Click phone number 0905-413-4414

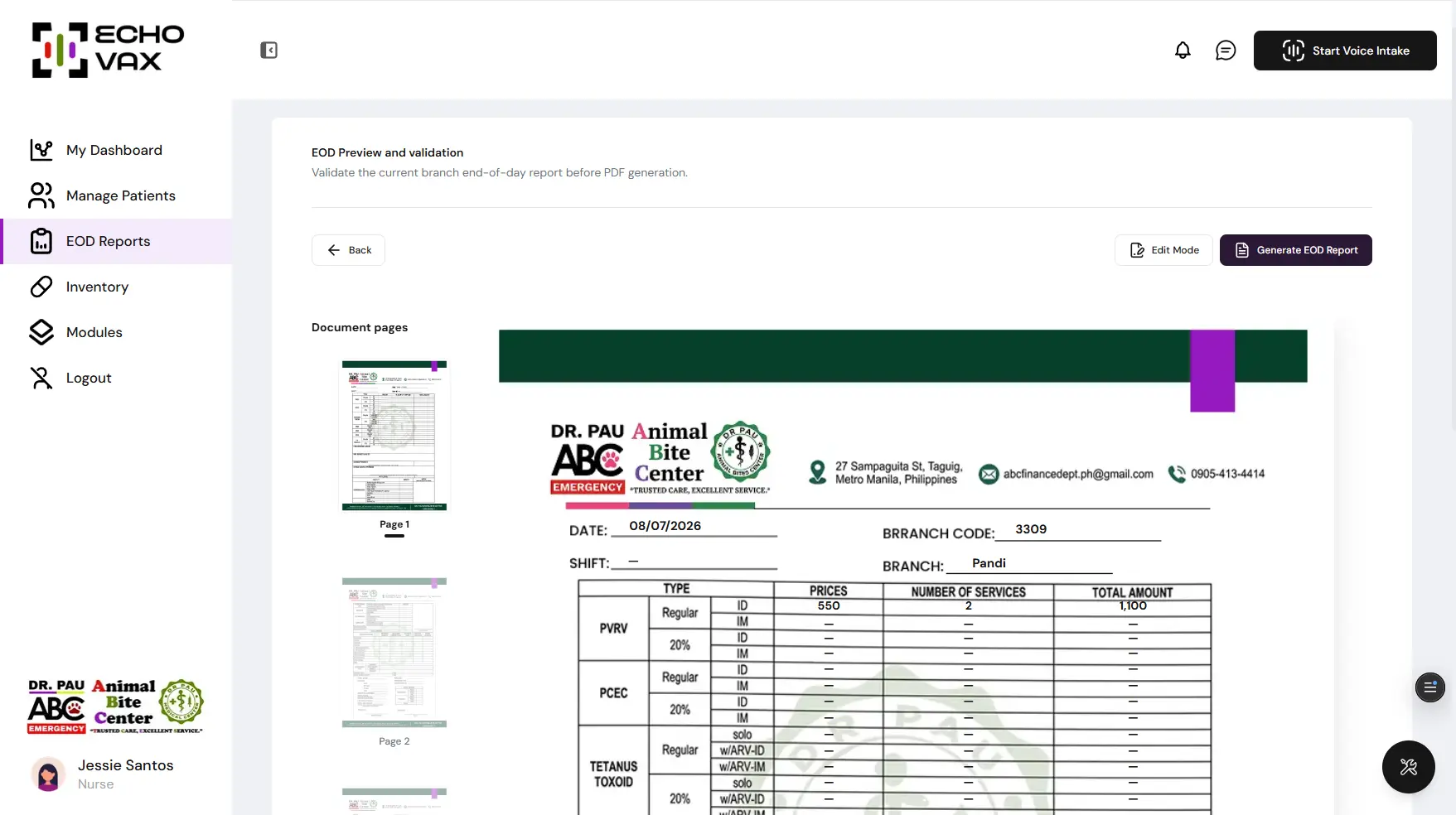[x=1227, y=474]
